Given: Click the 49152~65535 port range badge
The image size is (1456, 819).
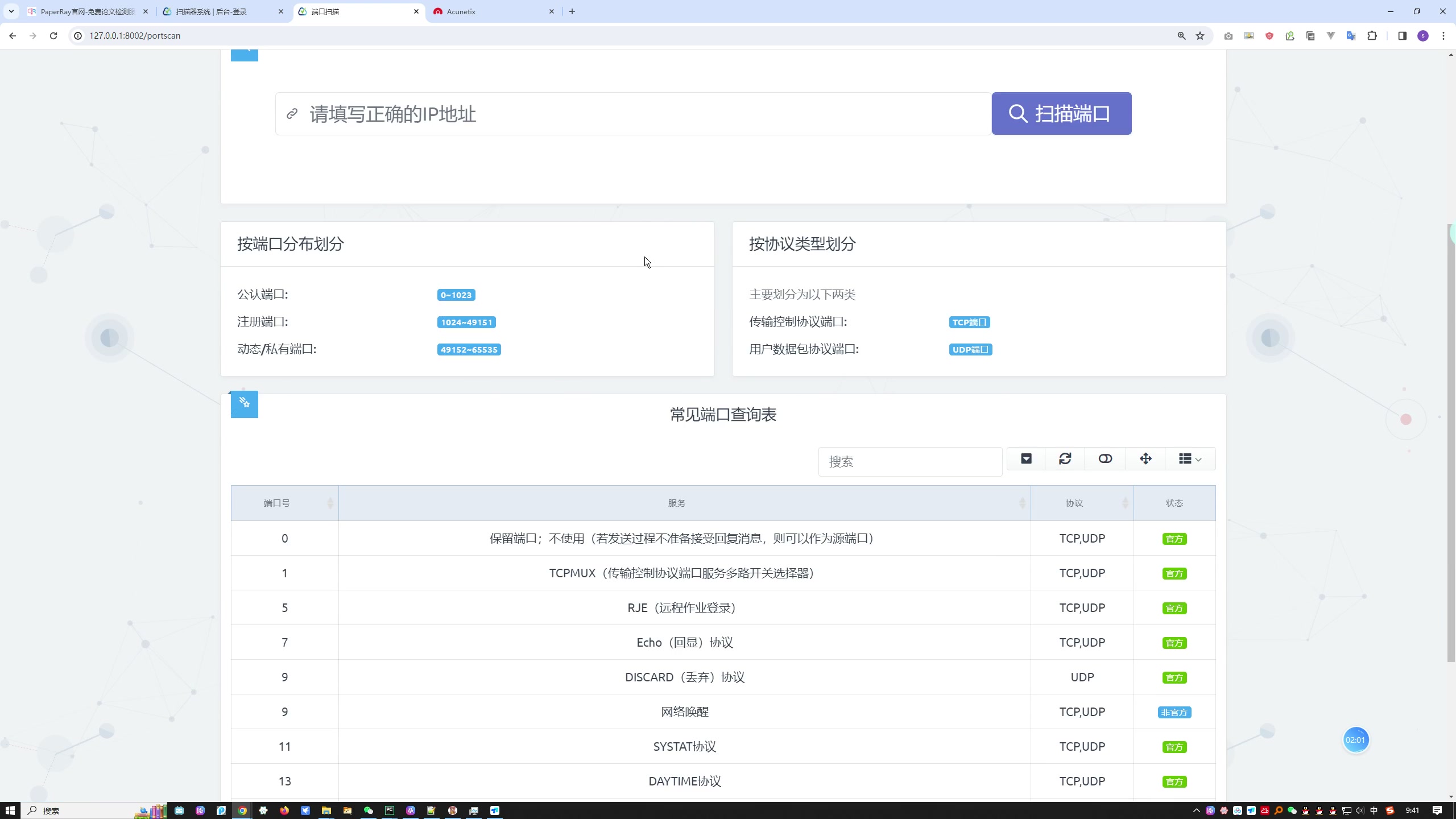Looking at the screenshot, I should click(469, 350).
